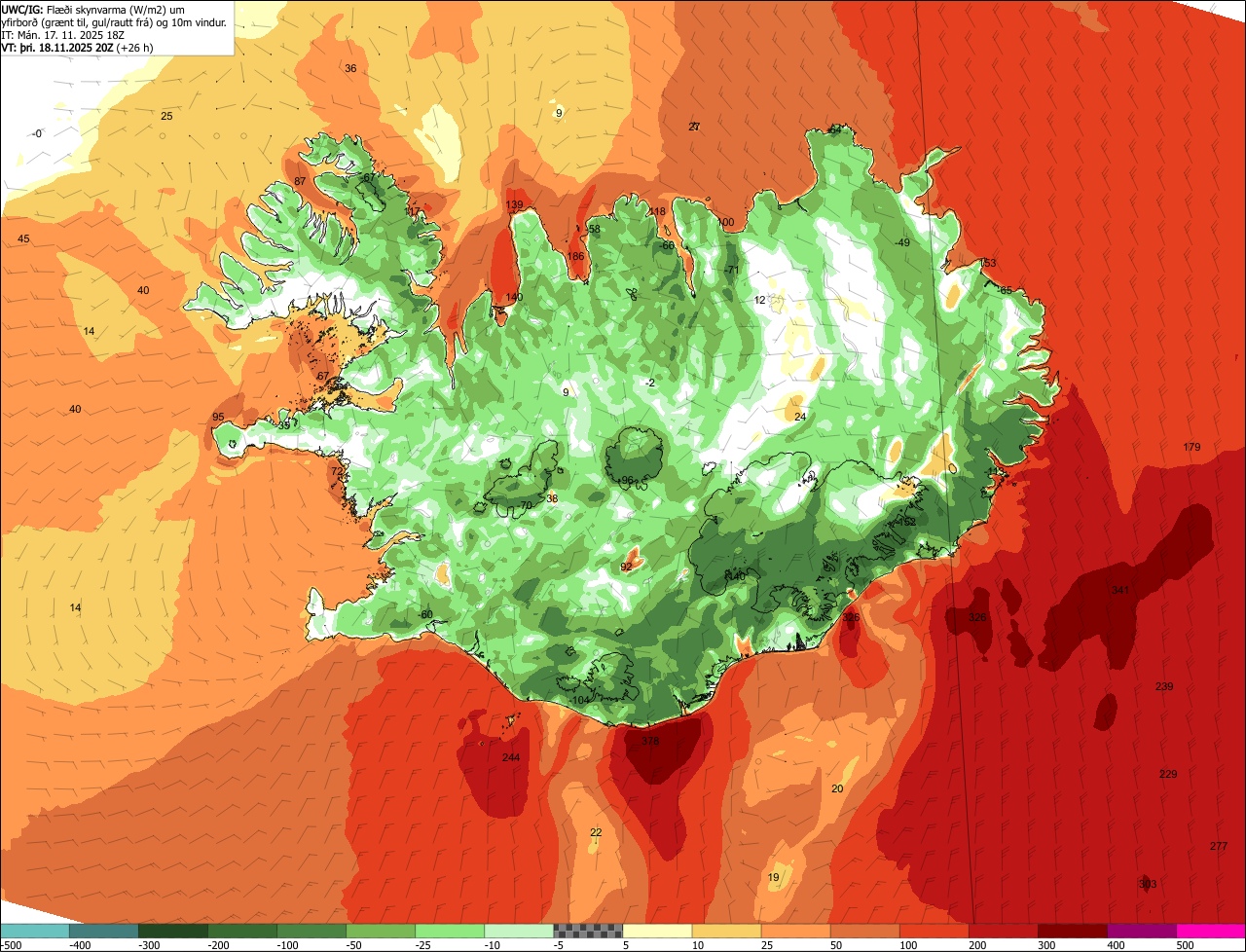Screen dimensions: 1246x952
Task: Click the '400' legend label
Action: pyautogui.click(x=1115, y=944)
